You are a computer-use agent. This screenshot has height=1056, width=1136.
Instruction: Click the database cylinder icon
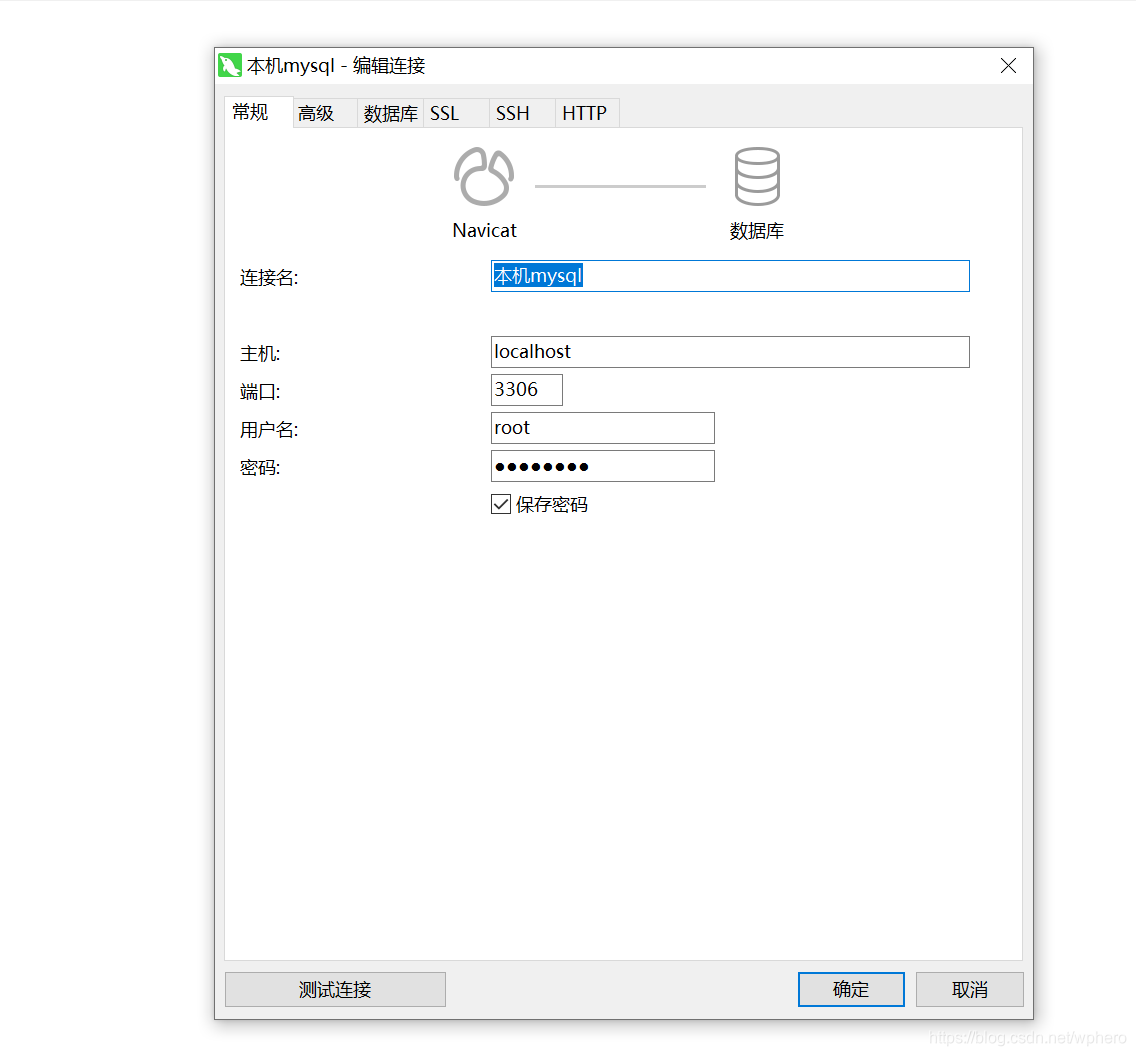click(757, 177)
